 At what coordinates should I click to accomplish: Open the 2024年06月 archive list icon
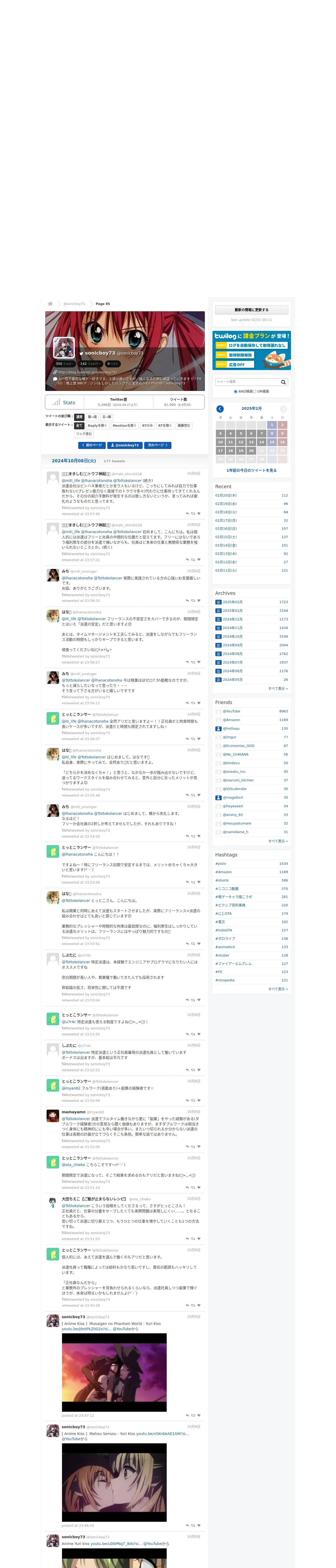click(218, 671)
